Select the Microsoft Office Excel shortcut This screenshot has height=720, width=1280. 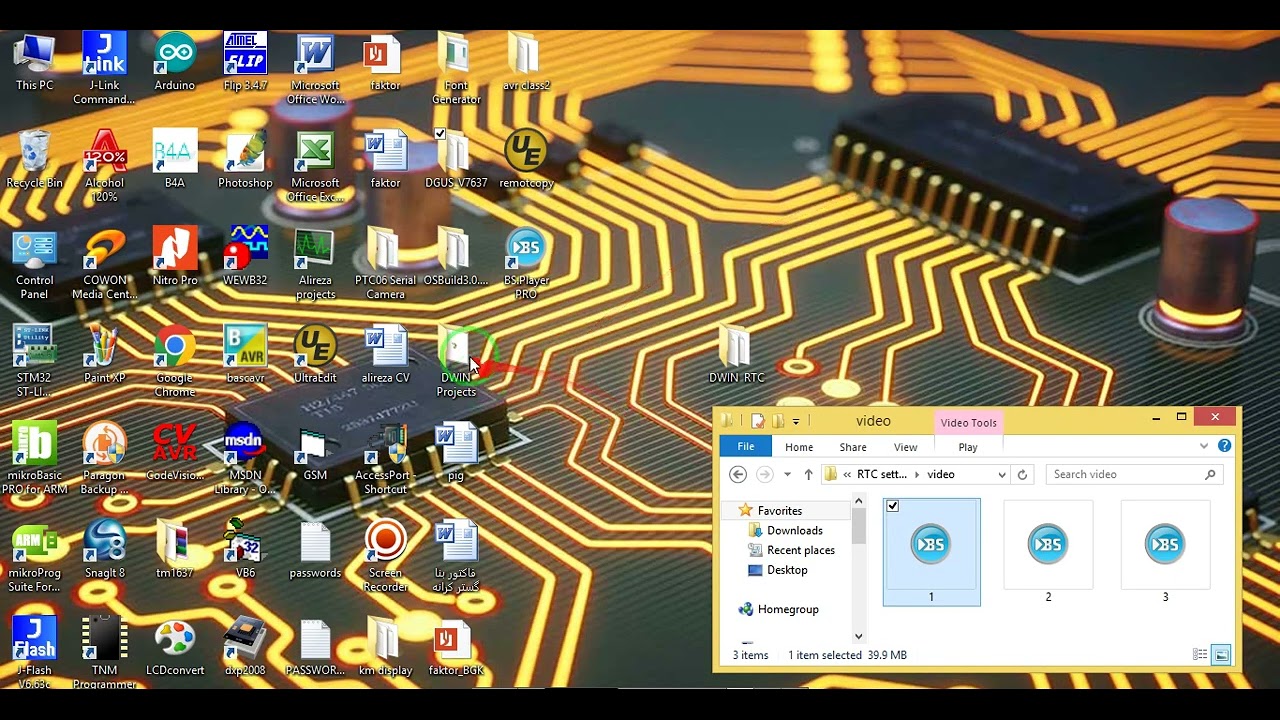pyautogui.click(x=315, y=166)
